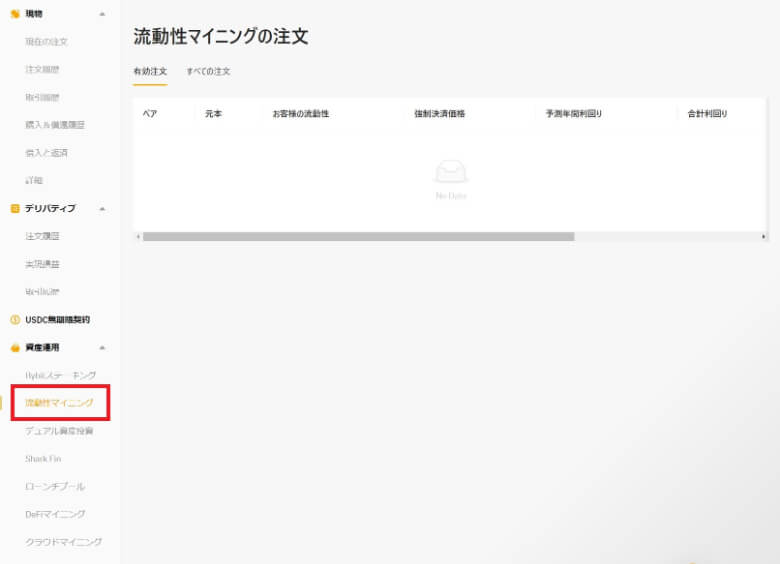The height and width of the screenshot is (564, 780).
Task: Click the 強制決済価格 column header
Action: point(440,114)
